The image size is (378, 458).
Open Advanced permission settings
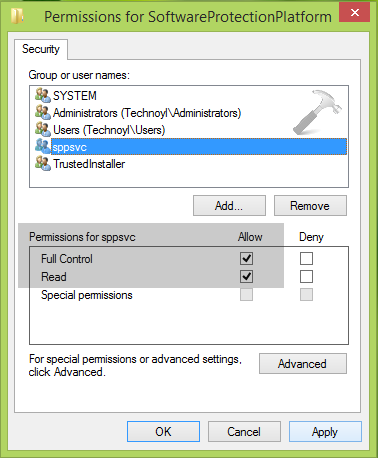(303, 364)
